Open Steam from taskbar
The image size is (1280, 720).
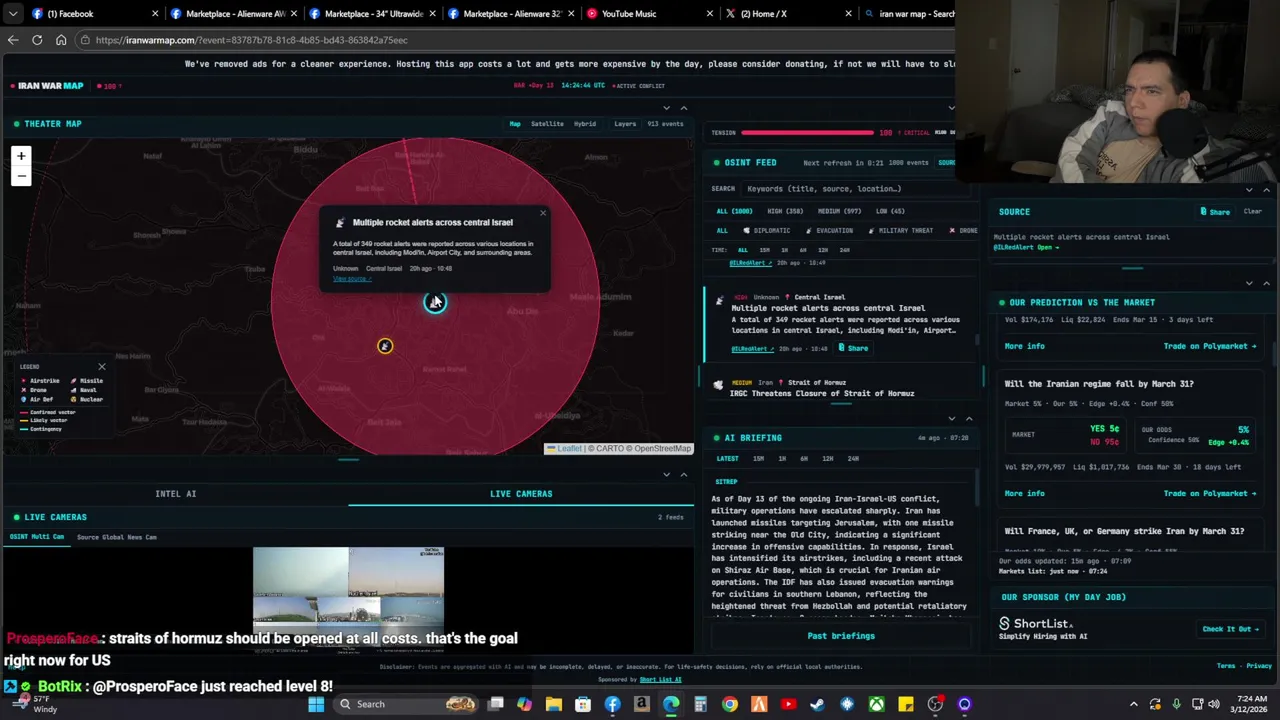click(817, 704)
